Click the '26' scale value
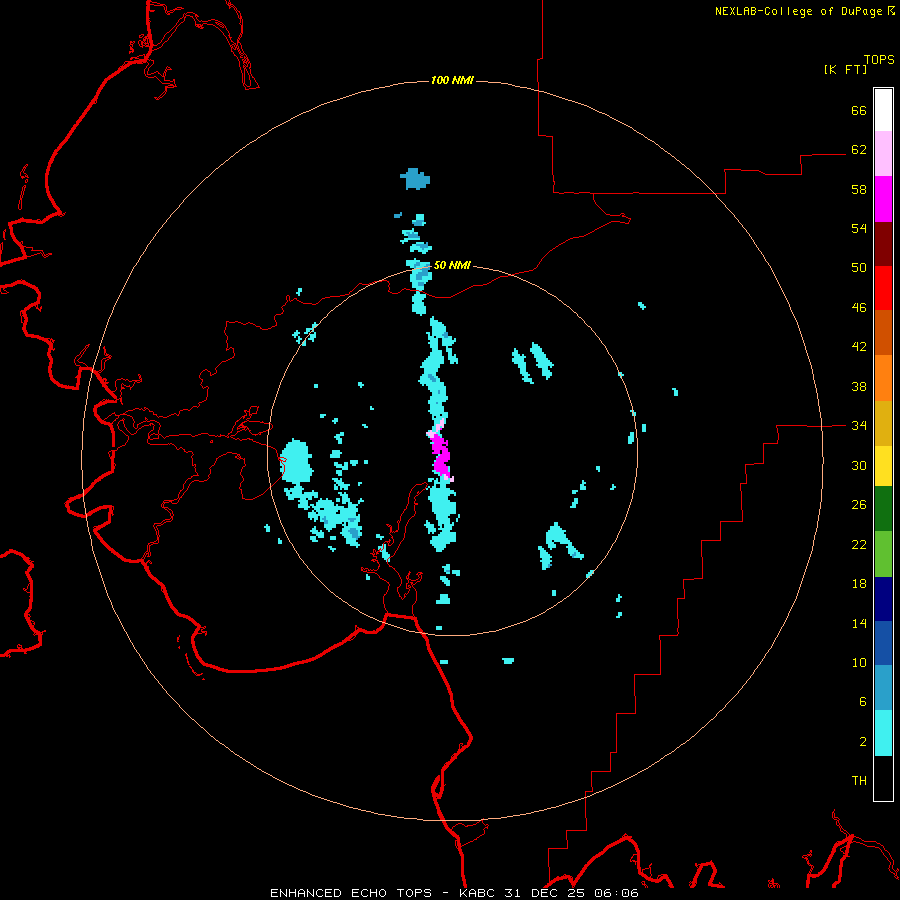 (x=859, y=505)
